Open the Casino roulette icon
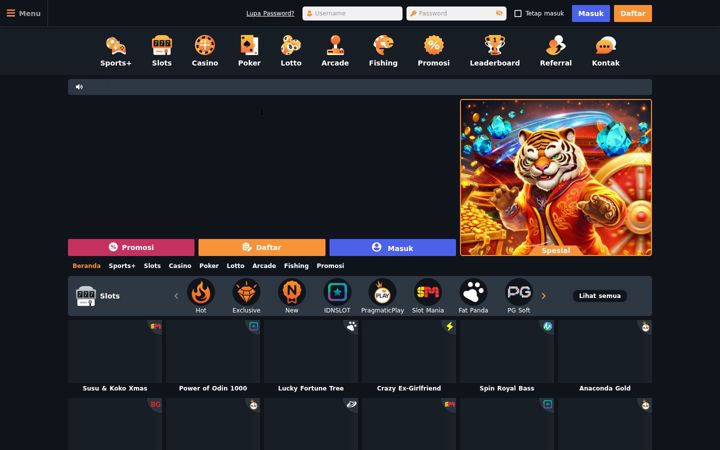The image size is (720, 450). pyautogui.click(x=205, y=45)
